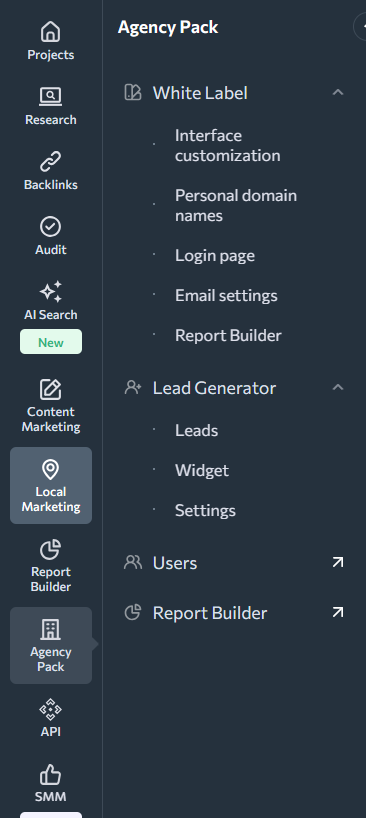Click the Lead Generator person-plus icon
Image resolution: width=366 pixels, height=818 pixels.
[133, 388]
